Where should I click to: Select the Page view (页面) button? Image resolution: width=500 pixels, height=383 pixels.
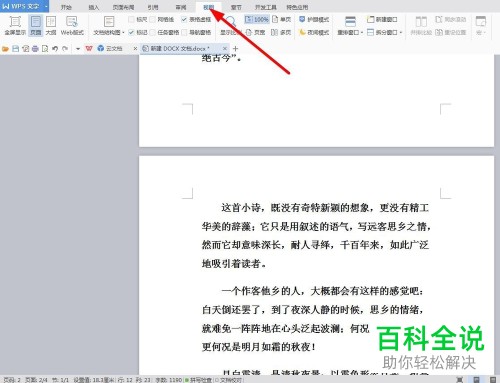36,25
